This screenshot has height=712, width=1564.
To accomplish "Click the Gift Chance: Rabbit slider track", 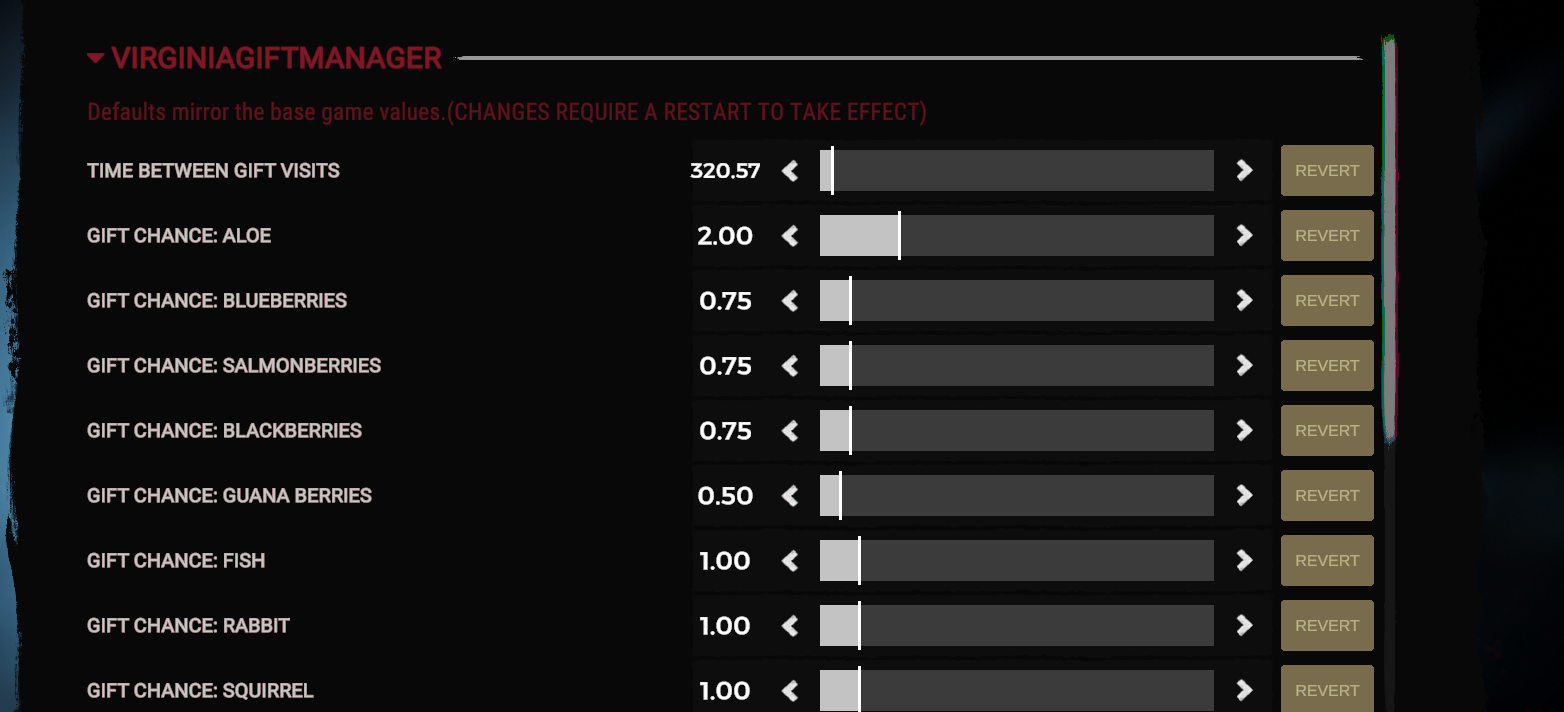I will [x=1016, y=626].
